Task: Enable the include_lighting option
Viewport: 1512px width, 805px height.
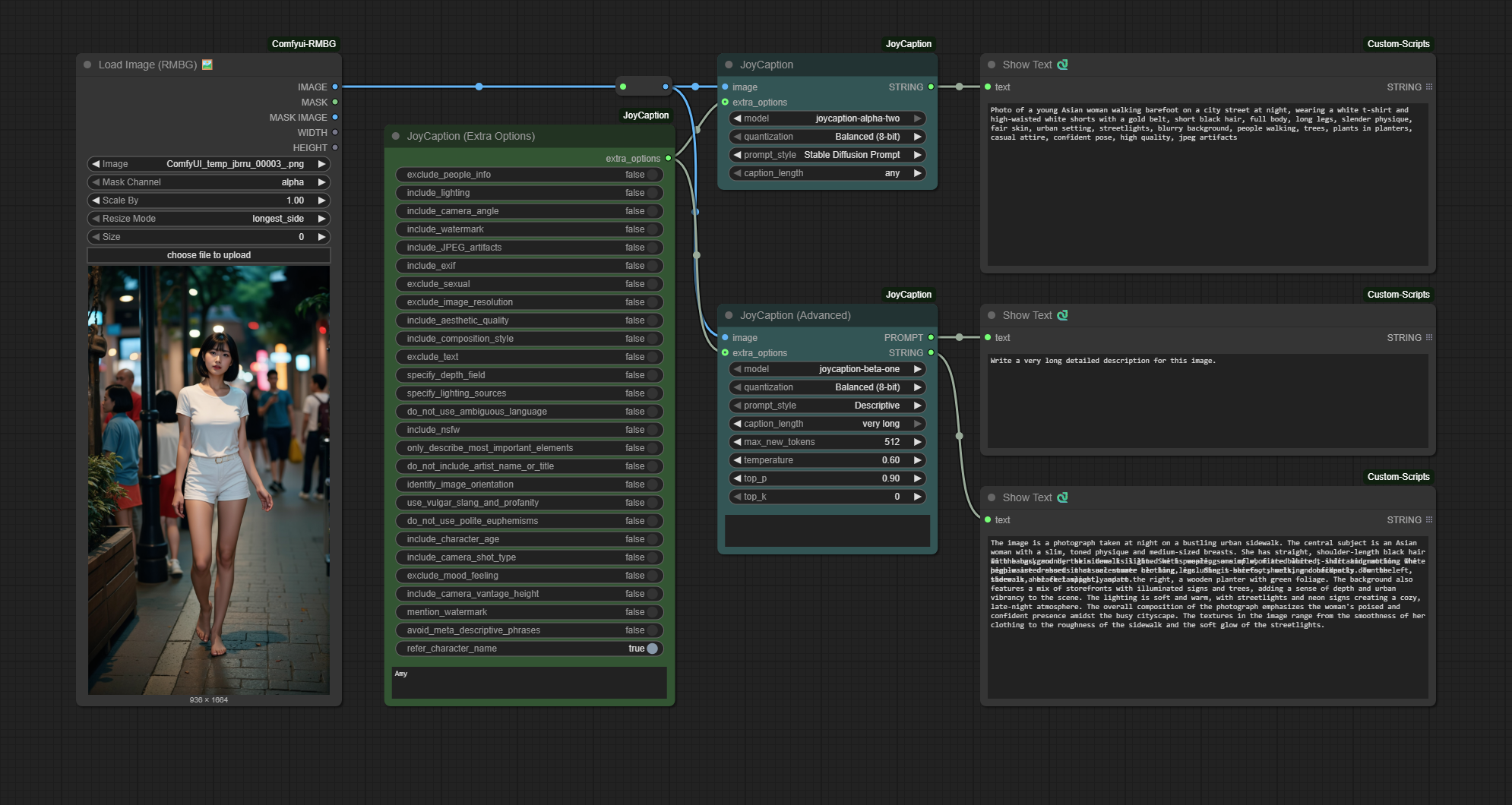Action: pos(652,193)
